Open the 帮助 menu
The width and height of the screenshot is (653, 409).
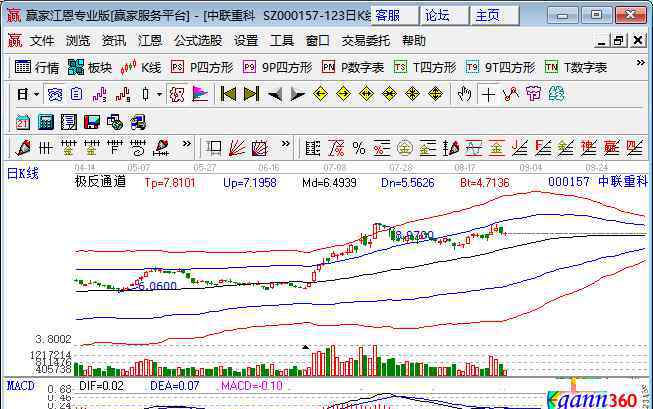tap(414, 41)
